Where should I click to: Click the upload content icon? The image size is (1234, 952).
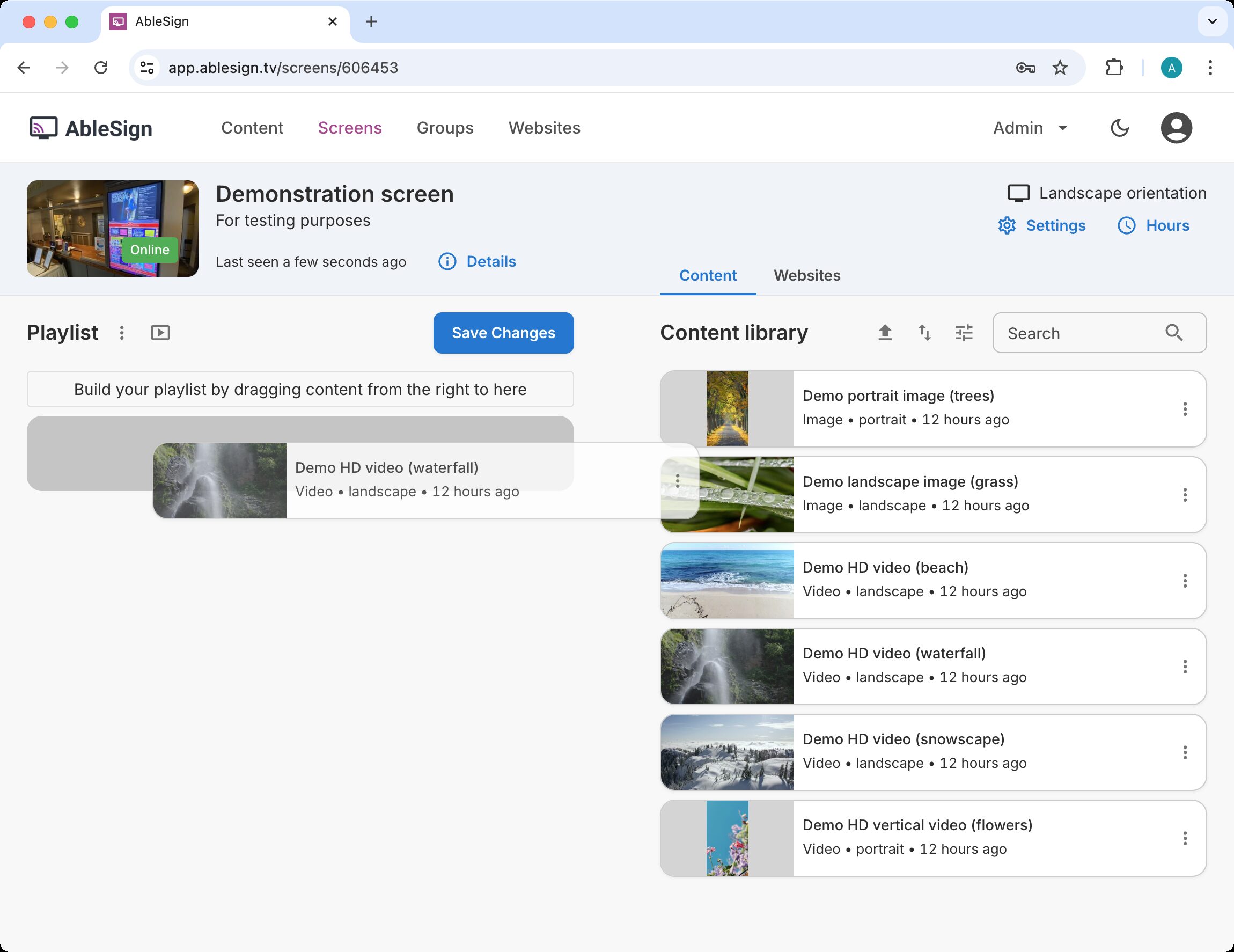[885, 333]
